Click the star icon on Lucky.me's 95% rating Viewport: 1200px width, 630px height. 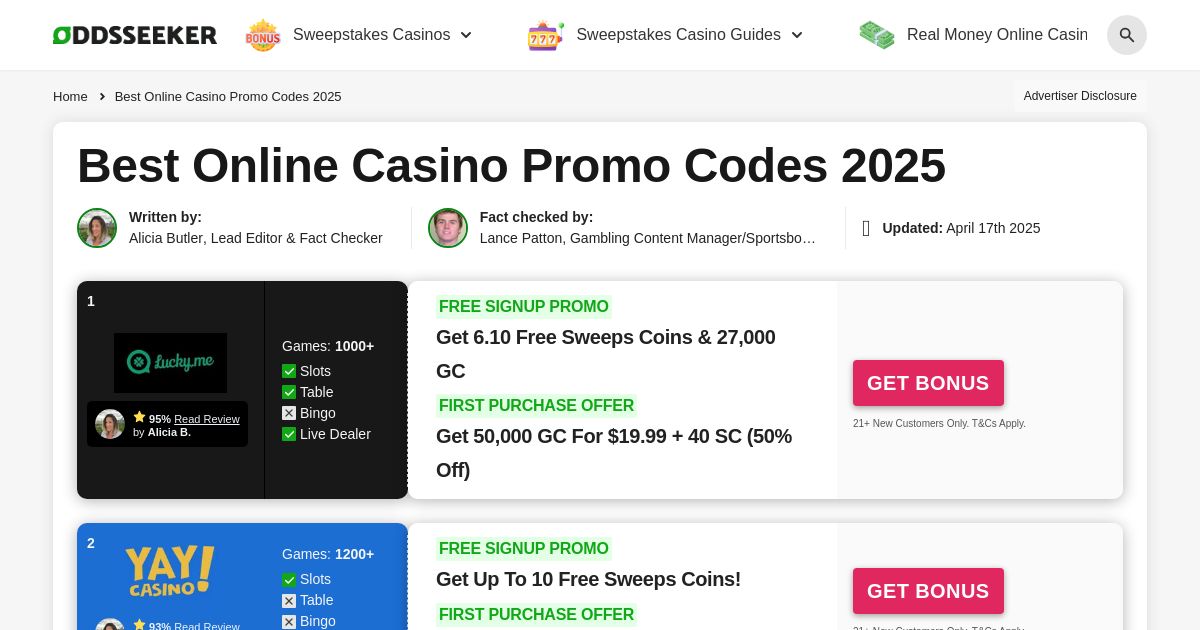pyautogui.click(x=140, y=416)
